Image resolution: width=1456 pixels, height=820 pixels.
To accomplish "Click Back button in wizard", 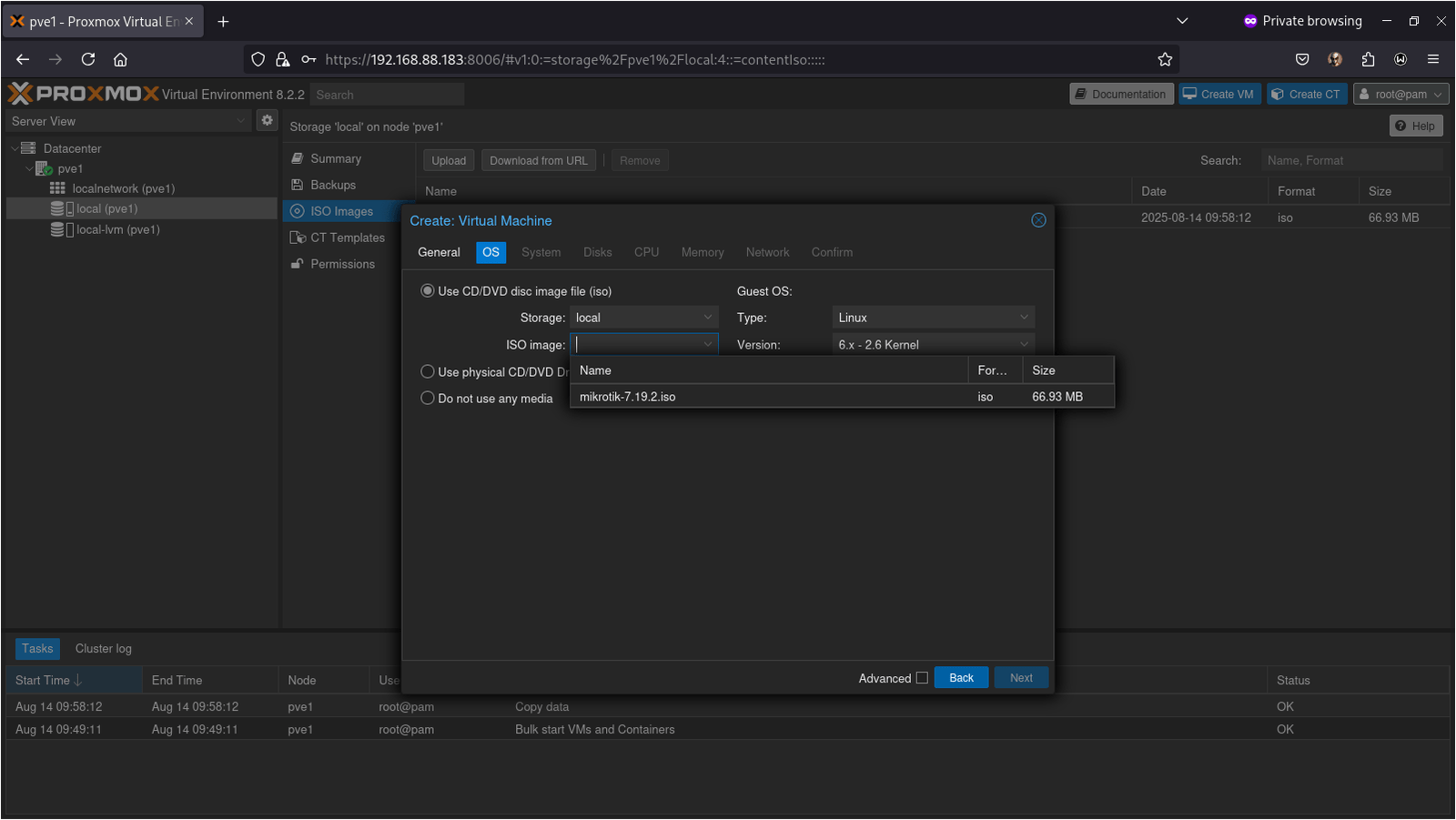I will pos(961,678).
